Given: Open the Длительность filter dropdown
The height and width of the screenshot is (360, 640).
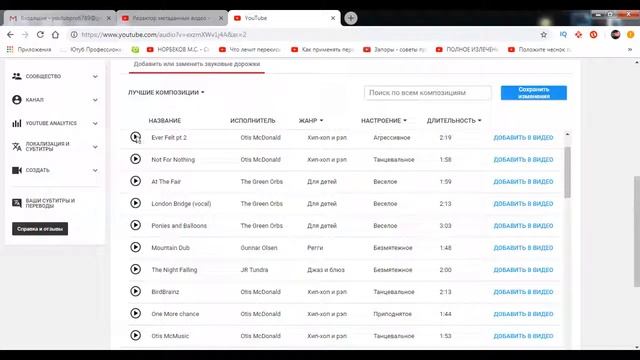Looking at the screenshot, I should click(x=454, y=120).
